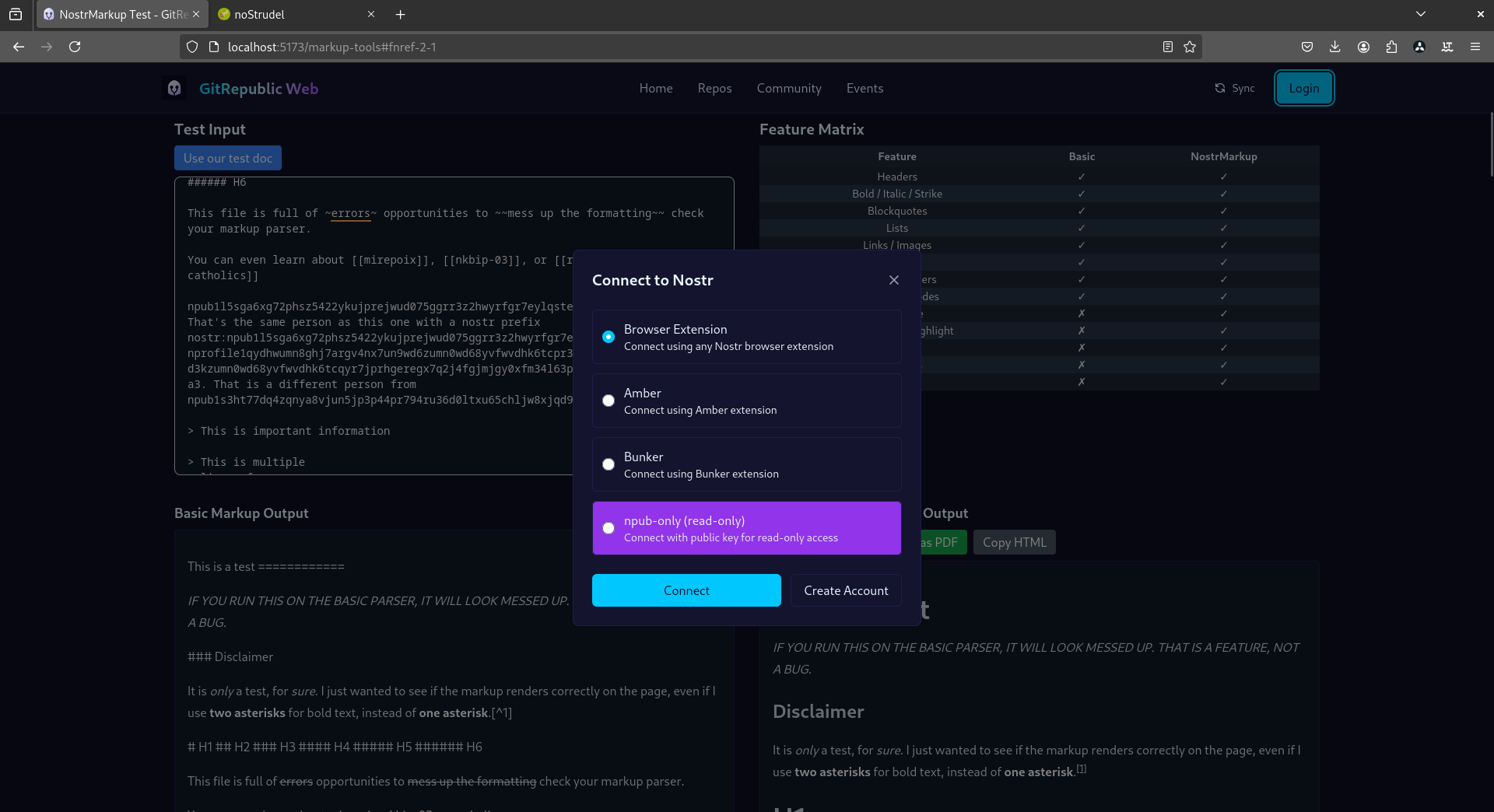Open a new browser tab
The image size is (1494, 812).
(x=400, y=14)
